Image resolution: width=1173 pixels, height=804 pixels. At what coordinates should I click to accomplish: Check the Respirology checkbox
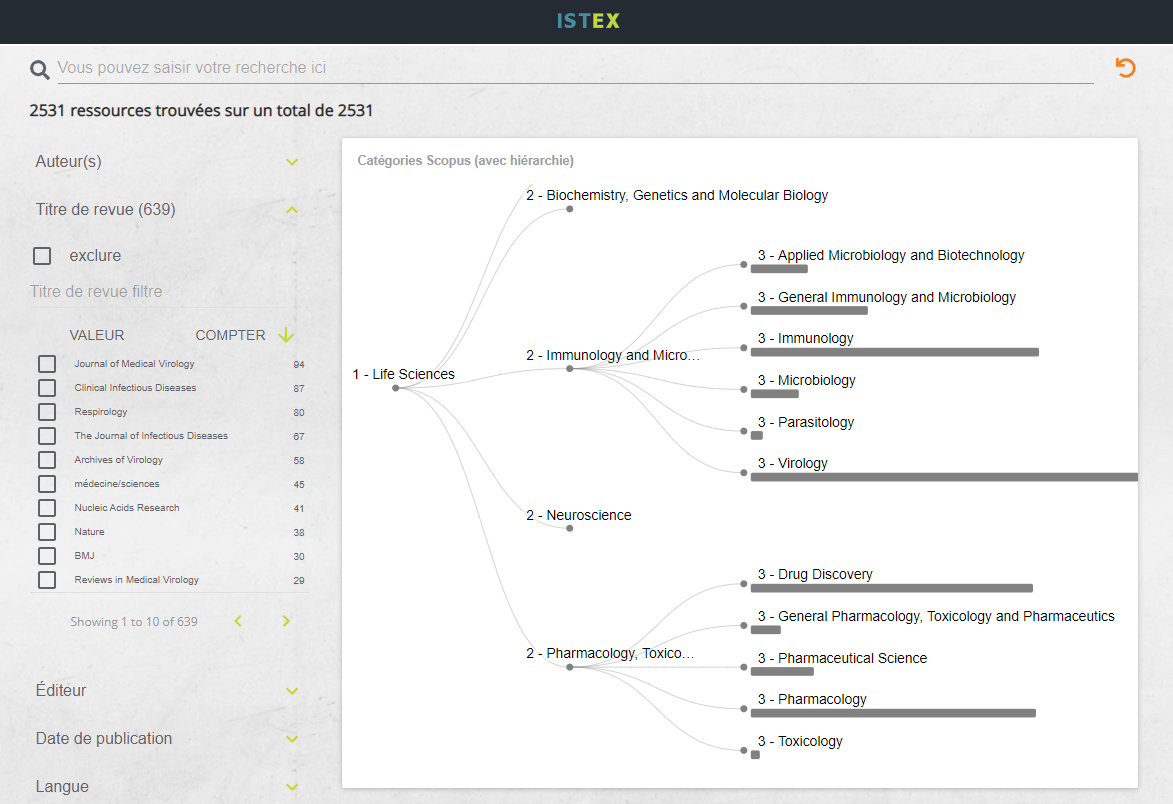(47, 411)
